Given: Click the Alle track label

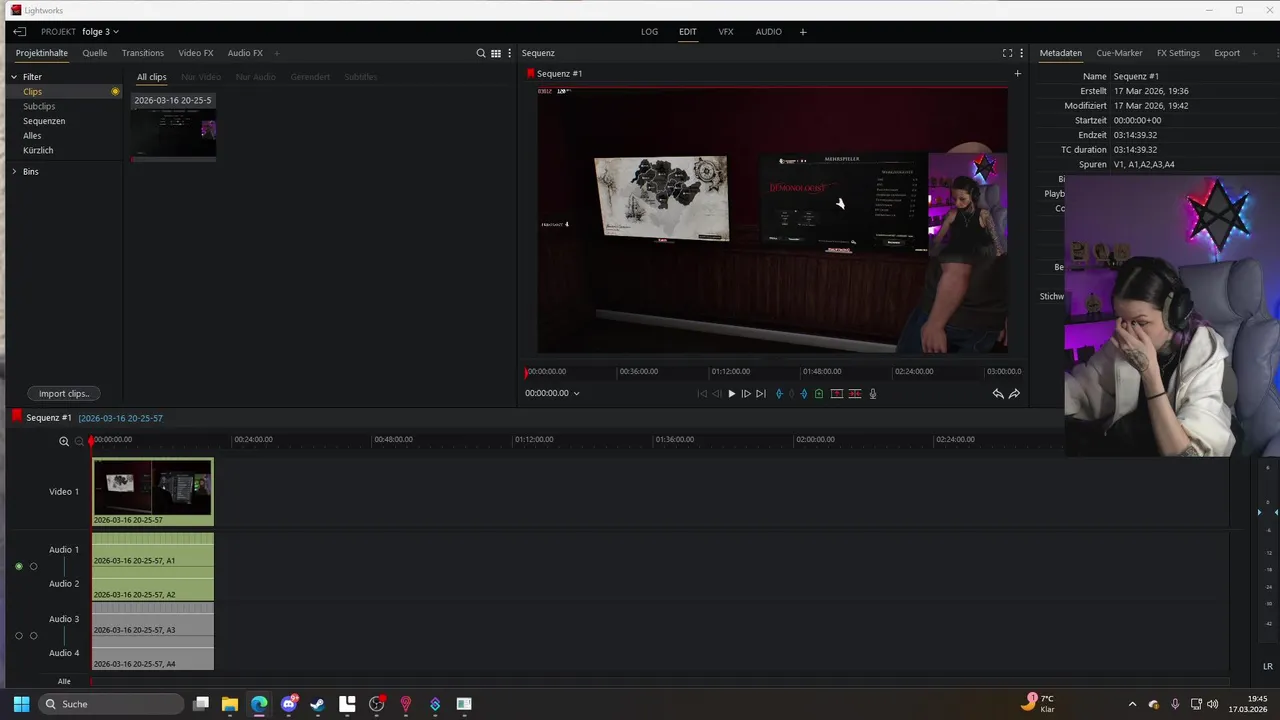Looking at the screenshot, I should (x=64, y=682).
